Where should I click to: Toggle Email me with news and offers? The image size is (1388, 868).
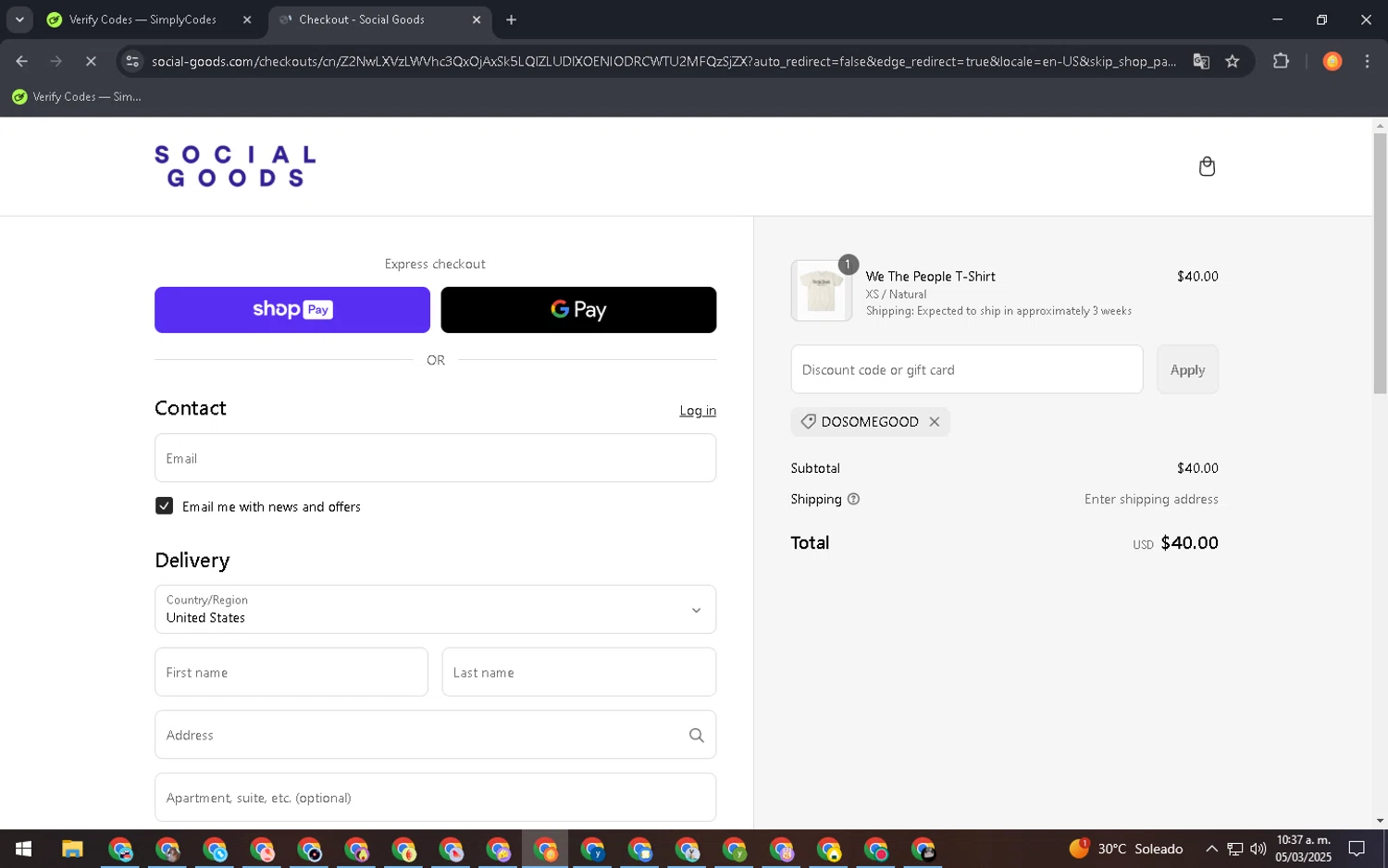coord(164,506)
